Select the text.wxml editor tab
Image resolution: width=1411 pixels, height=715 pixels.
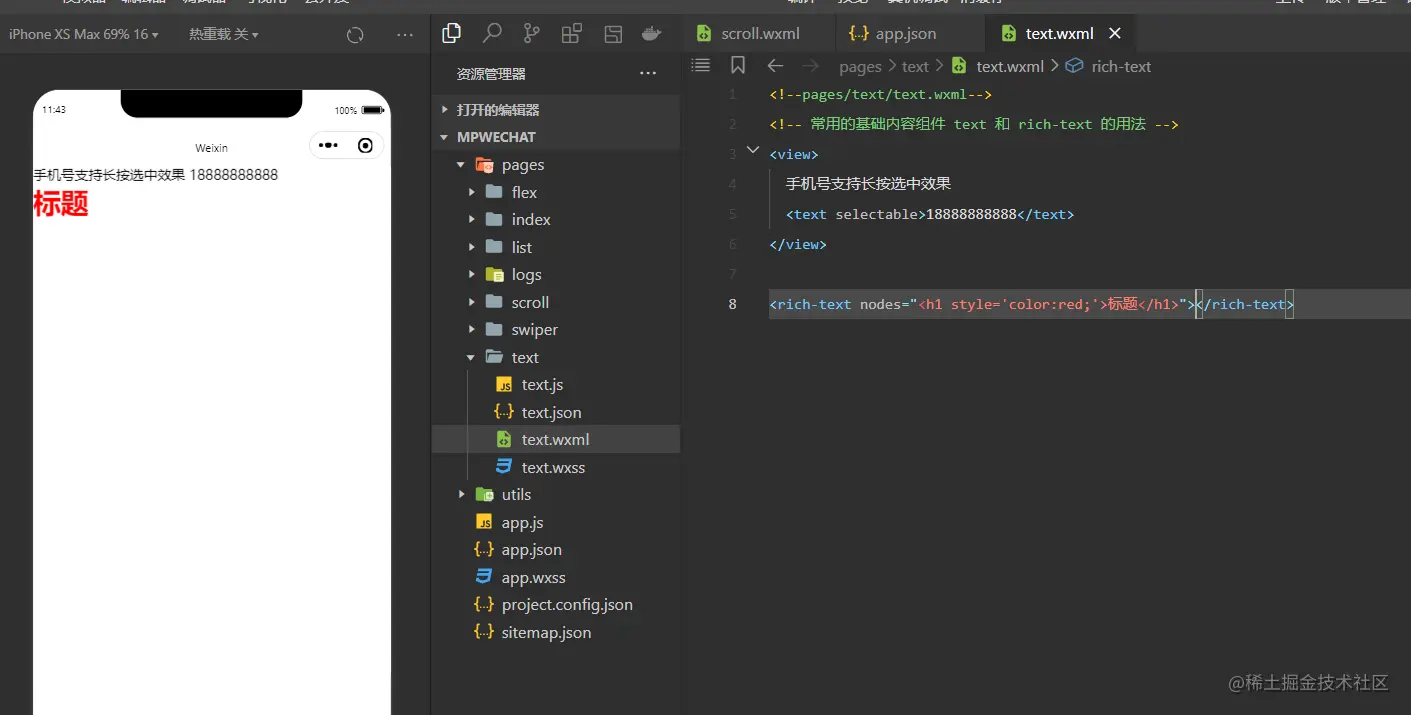(x=1059, y=33)
